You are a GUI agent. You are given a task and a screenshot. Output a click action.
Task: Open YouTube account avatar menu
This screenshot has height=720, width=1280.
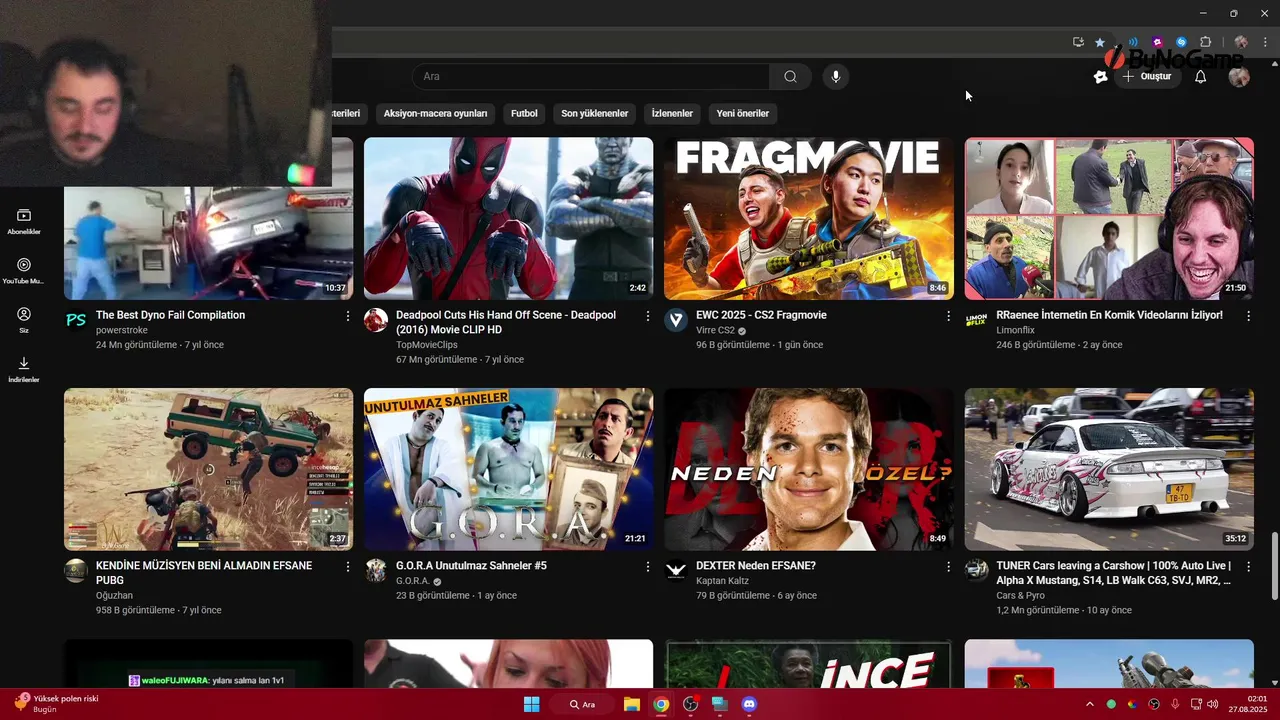click(1239, 77)
